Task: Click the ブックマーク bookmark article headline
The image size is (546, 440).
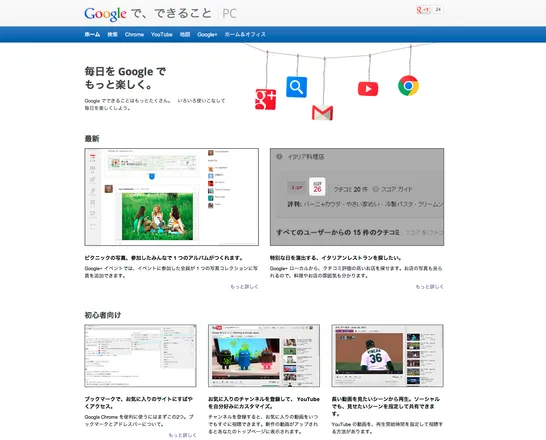Action: point(139,403)
